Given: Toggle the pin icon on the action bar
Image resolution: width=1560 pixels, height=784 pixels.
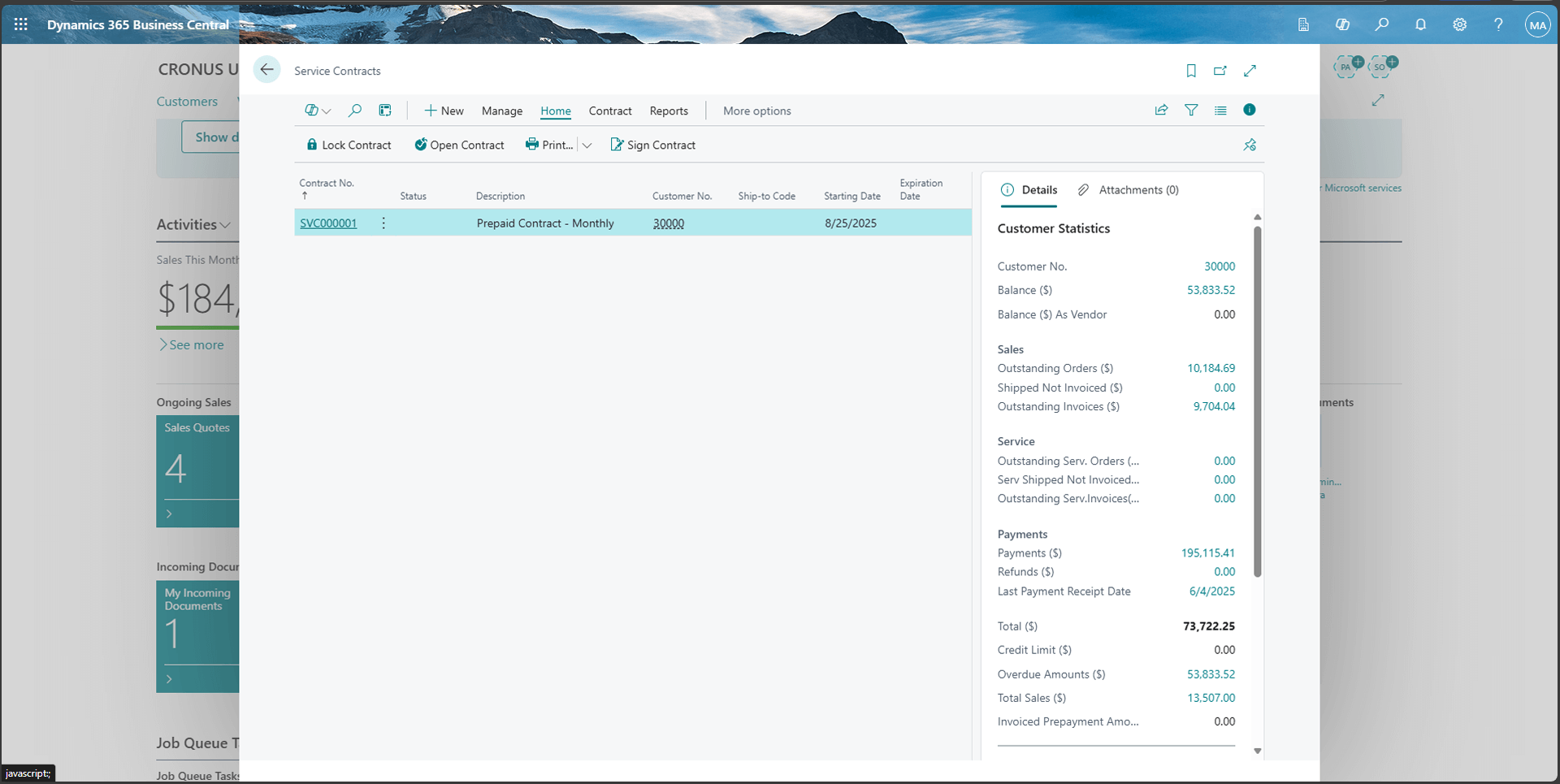Looking at the screenshot, I should [x=1250, y=145].
